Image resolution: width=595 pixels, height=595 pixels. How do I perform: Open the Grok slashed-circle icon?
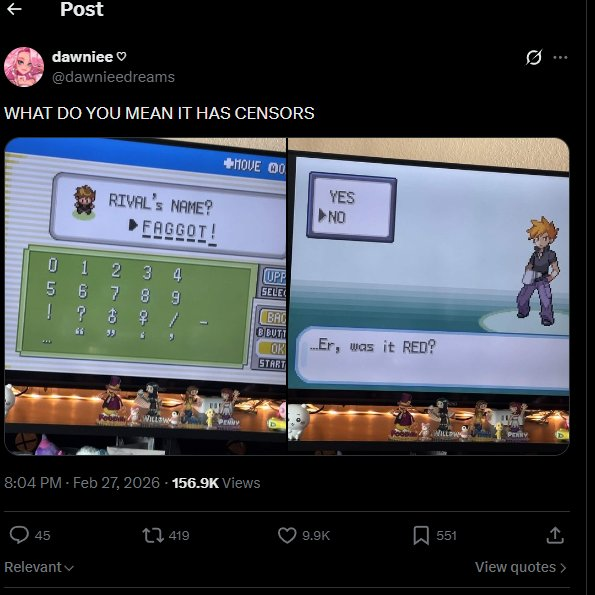pos(534,58)
